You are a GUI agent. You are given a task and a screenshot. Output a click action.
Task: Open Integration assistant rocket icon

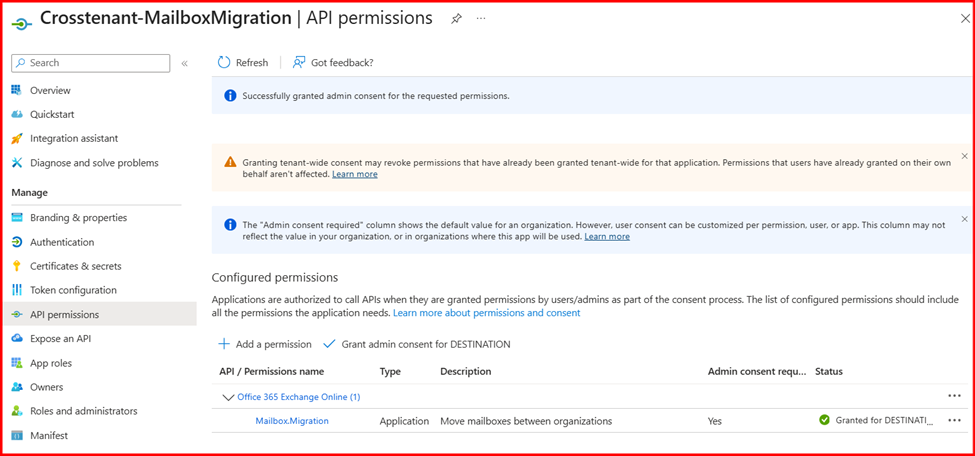[17, 139]
